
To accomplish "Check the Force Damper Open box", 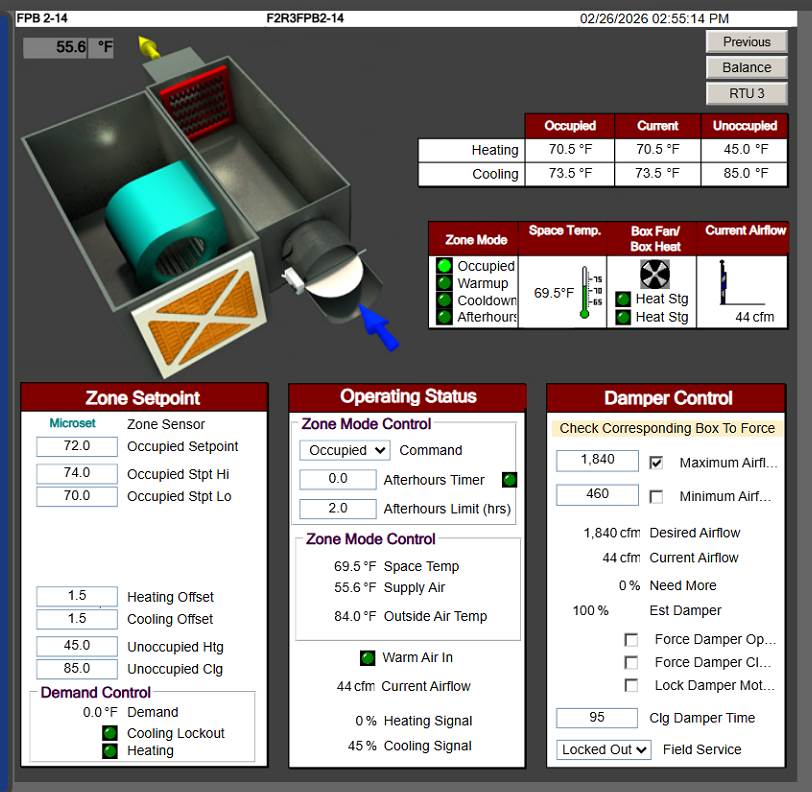I will pos(631,639).
